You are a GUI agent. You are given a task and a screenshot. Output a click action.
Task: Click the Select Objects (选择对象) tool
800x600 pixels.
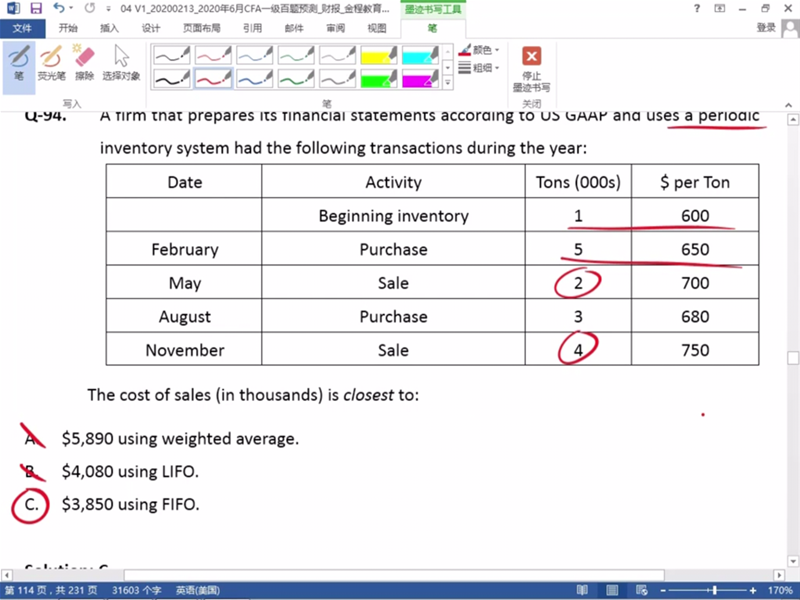[x=121, y=61]
